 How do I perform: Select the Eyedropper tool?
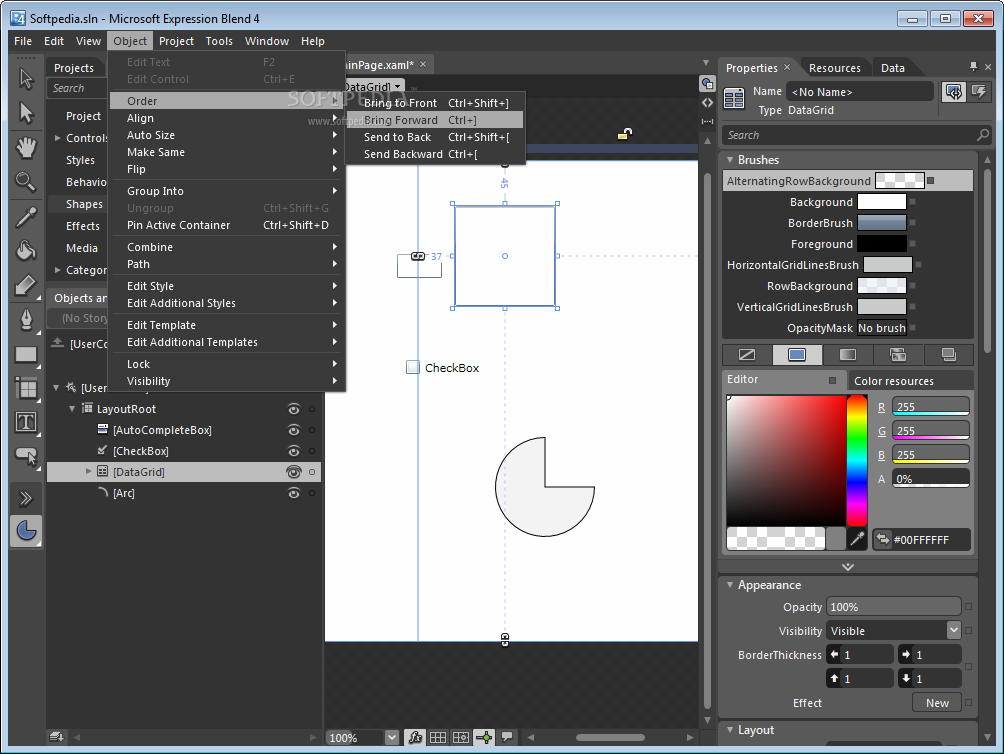pyautogui.click(x=26, y=217)
